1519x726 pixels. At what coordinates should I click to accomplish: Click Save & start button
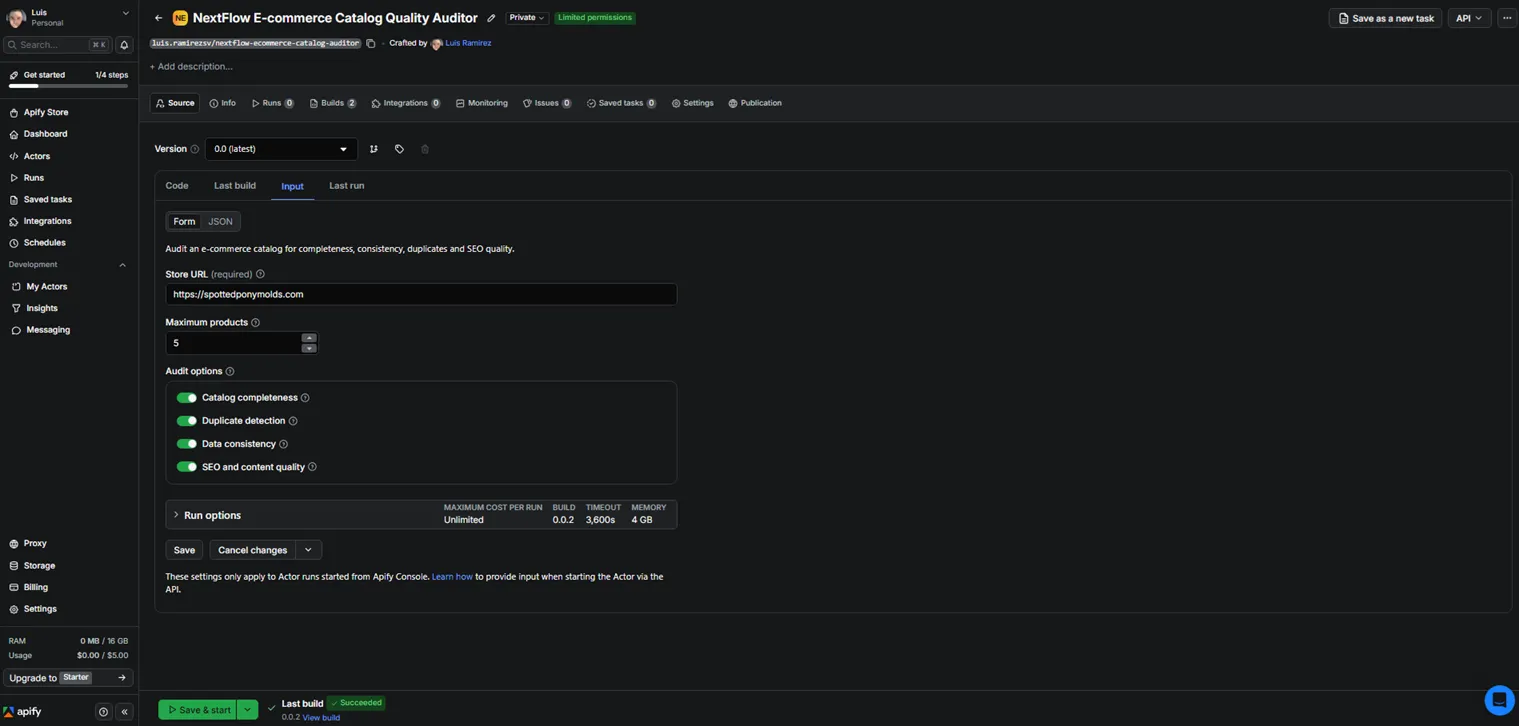pyautogui.click(x=198, y=710)
